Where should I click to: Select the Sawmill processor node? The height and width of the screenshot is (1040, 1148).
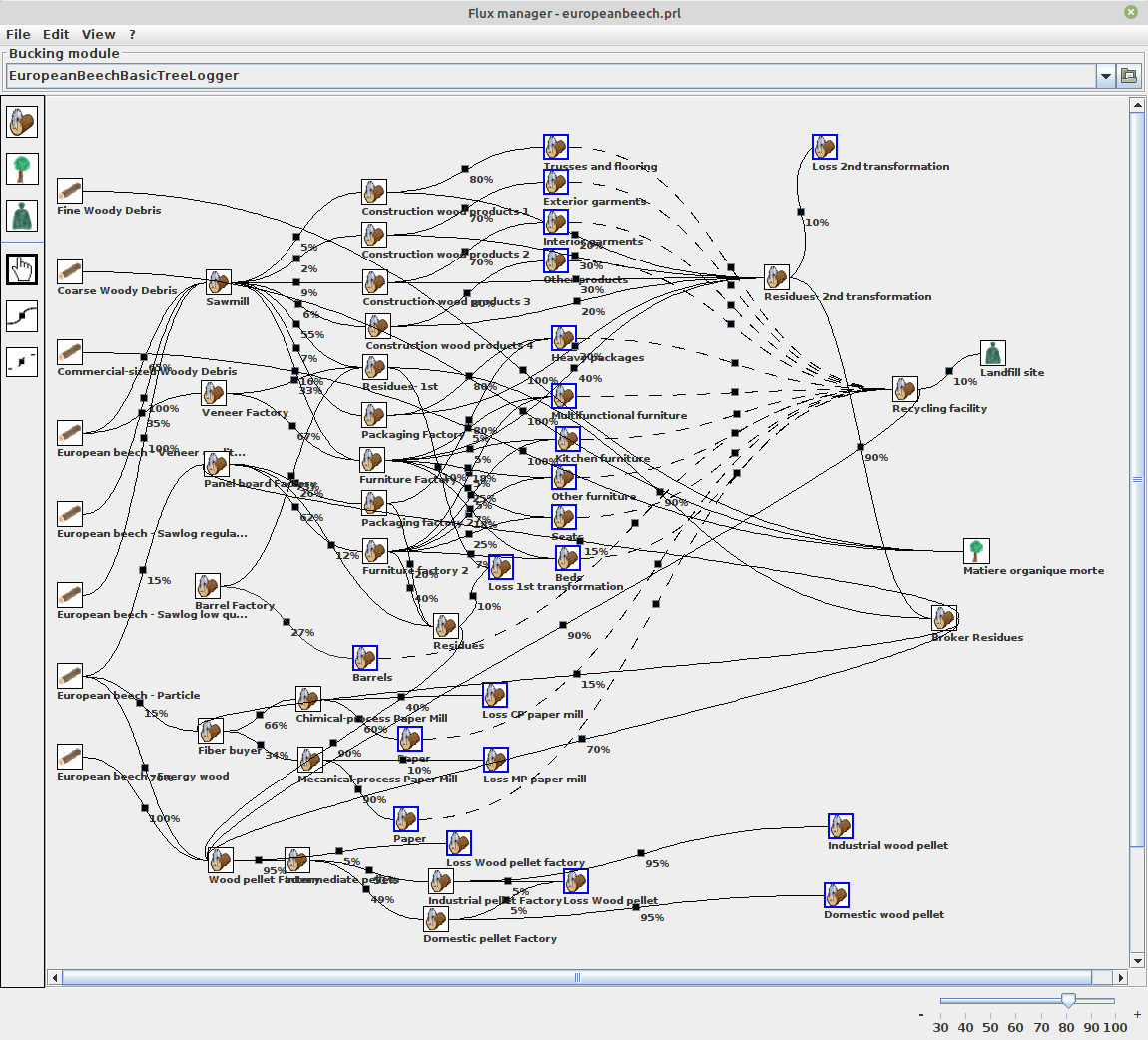[x=219, y=281]
